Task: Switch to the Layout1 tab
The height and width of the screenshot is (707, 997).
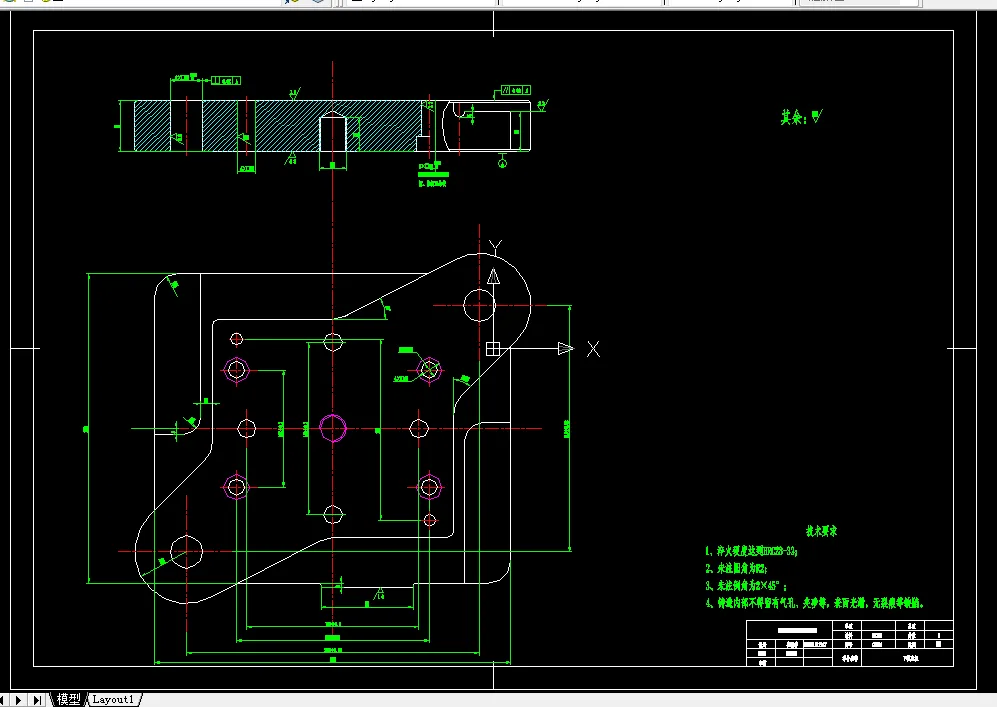Action: tap(113, 699)
